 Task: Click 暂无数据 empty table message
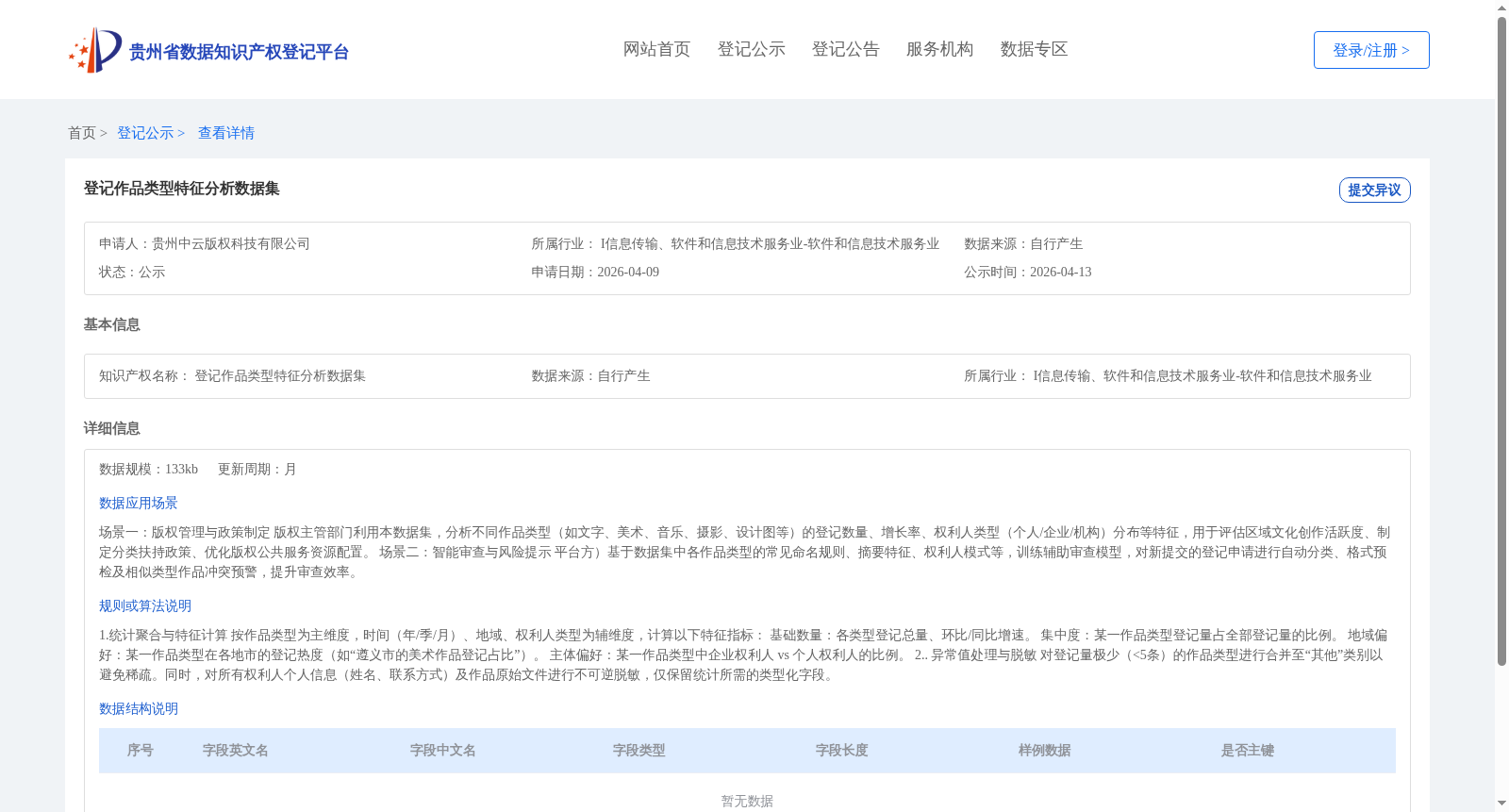[747, 801]
